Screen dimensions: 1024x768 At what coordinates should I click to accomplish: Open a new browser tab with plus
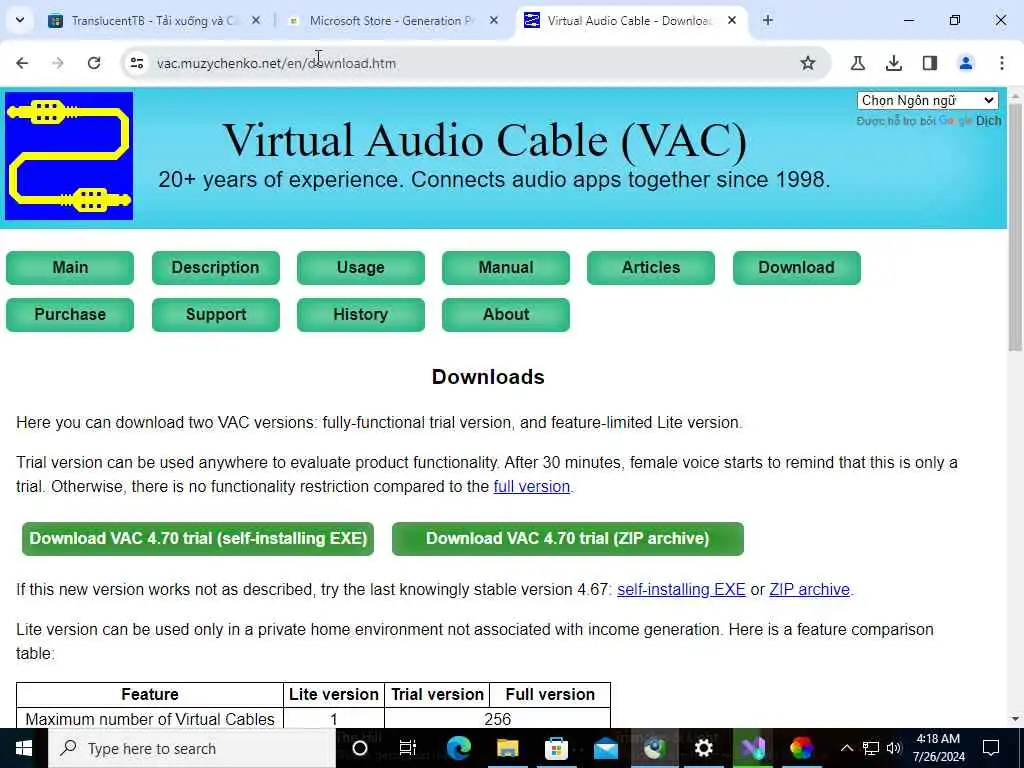[768, 20]
